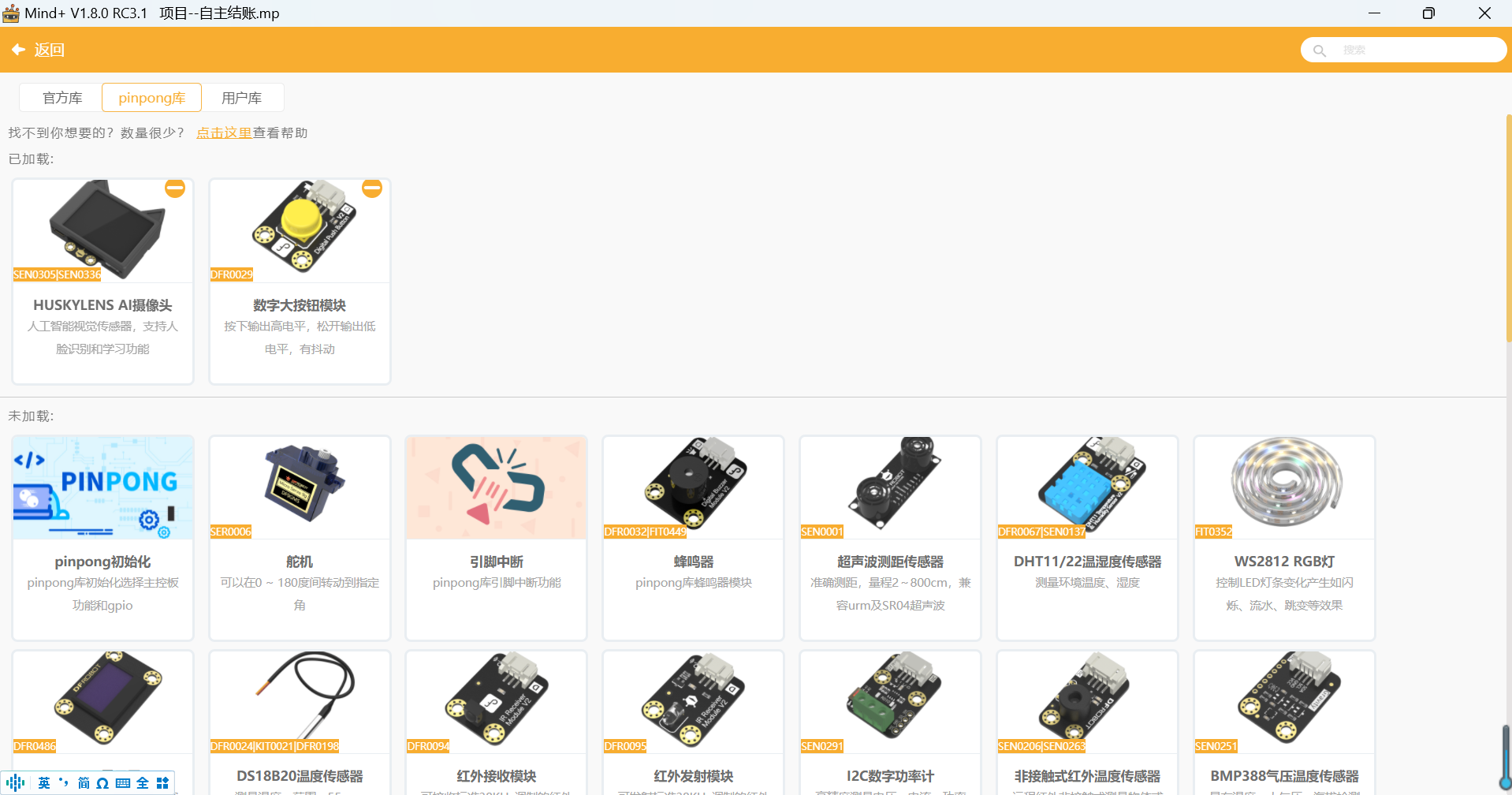This screenshot has width=1512, height=795.
Task: Load the ultrasonic distance sensor SEN0001
Action: pos(891,538)
